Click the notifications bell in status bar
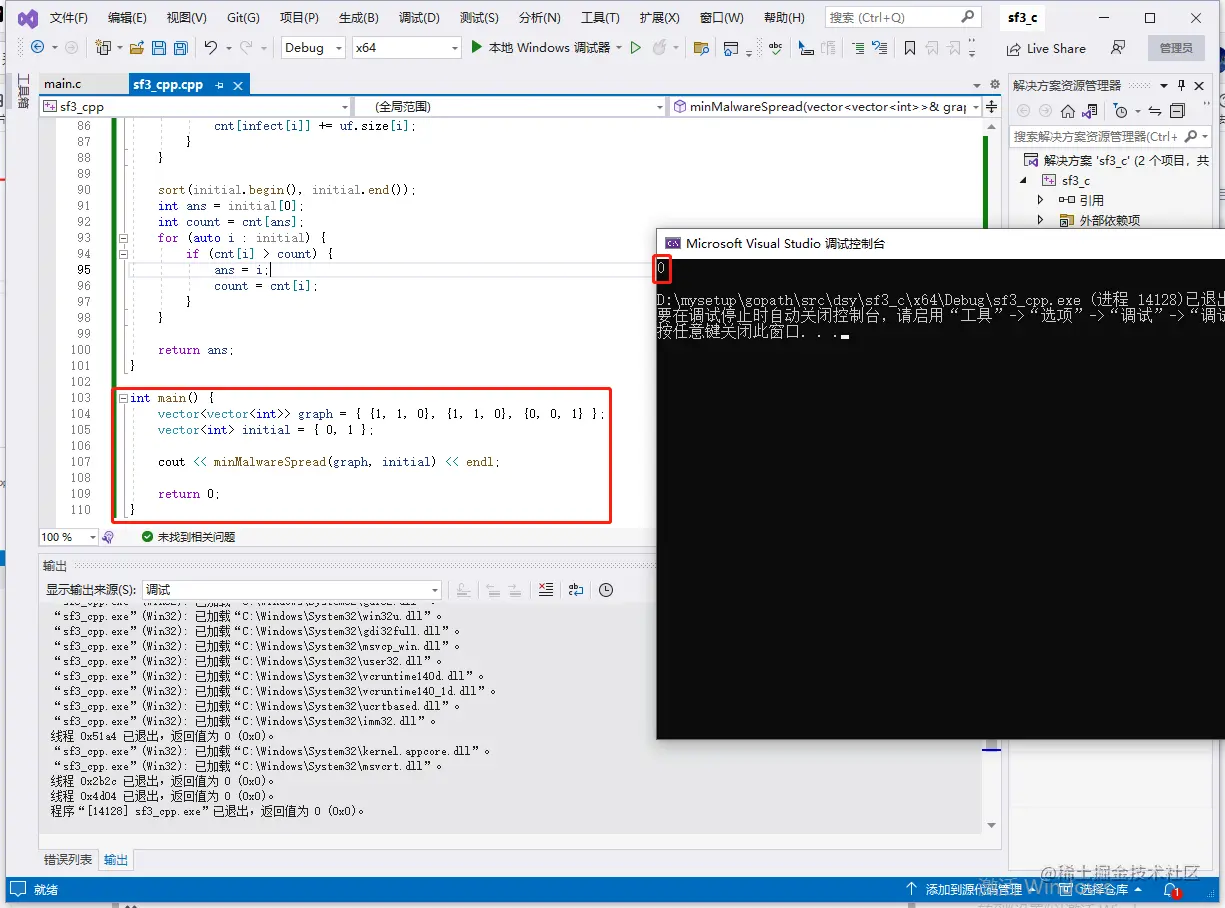Viewport: 1225px width, 908px height. click(1171, 889)
